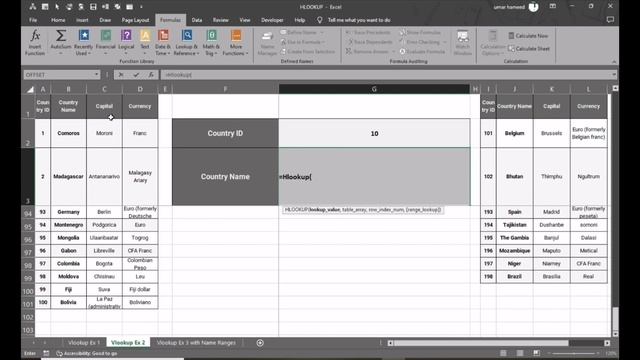This screenshot has width=640, height=360.
Task: Select column F header
Action: click(x=225, y=89)
